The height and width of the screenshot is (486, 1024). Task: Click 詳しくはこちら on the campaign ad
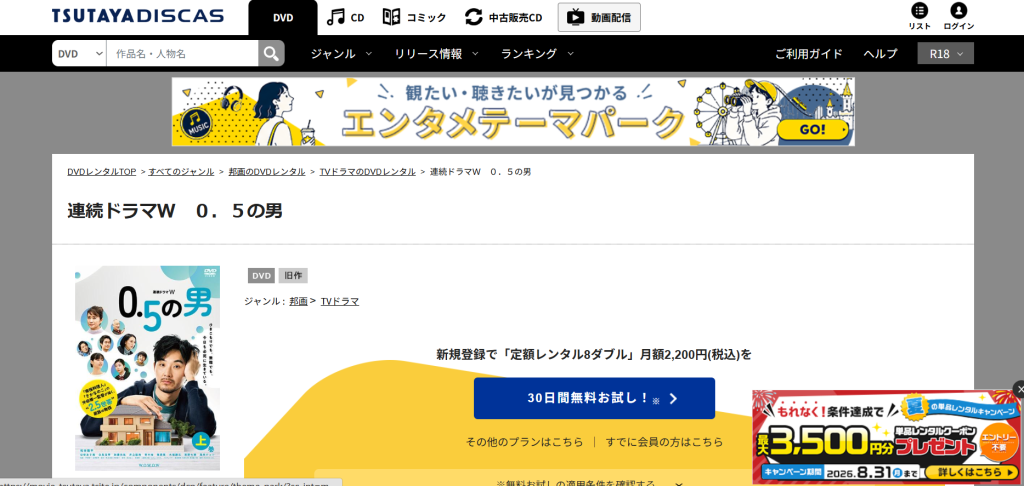(972, 471)
